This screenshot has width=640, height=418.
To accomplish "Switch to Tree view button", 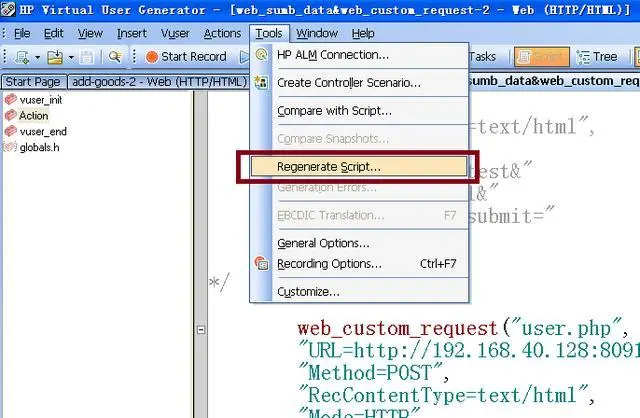I will pos(597,57).
